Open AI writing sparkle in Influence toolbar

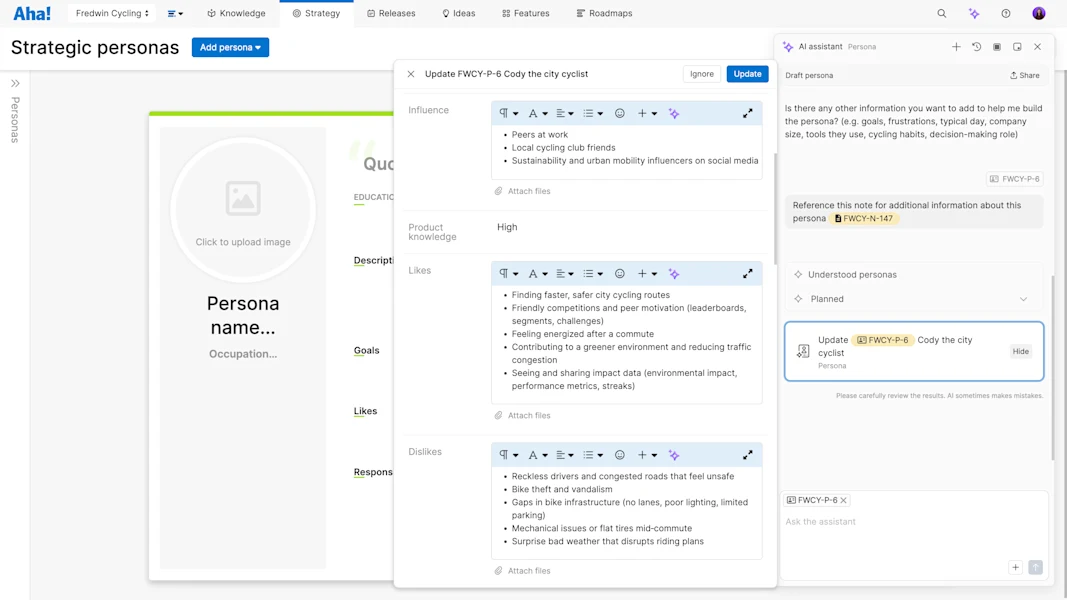coord(674,114)
